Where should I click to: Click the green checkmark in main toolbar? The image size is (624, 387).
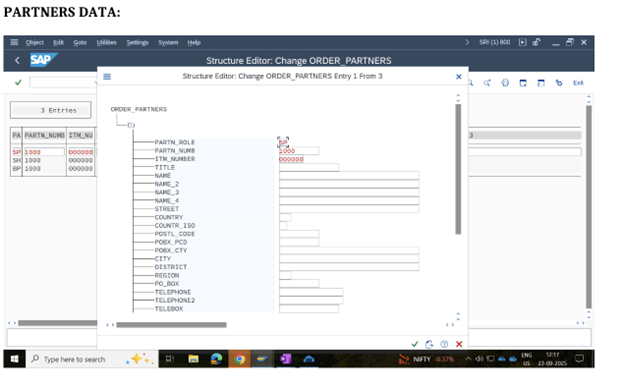[x=18, y=82]
